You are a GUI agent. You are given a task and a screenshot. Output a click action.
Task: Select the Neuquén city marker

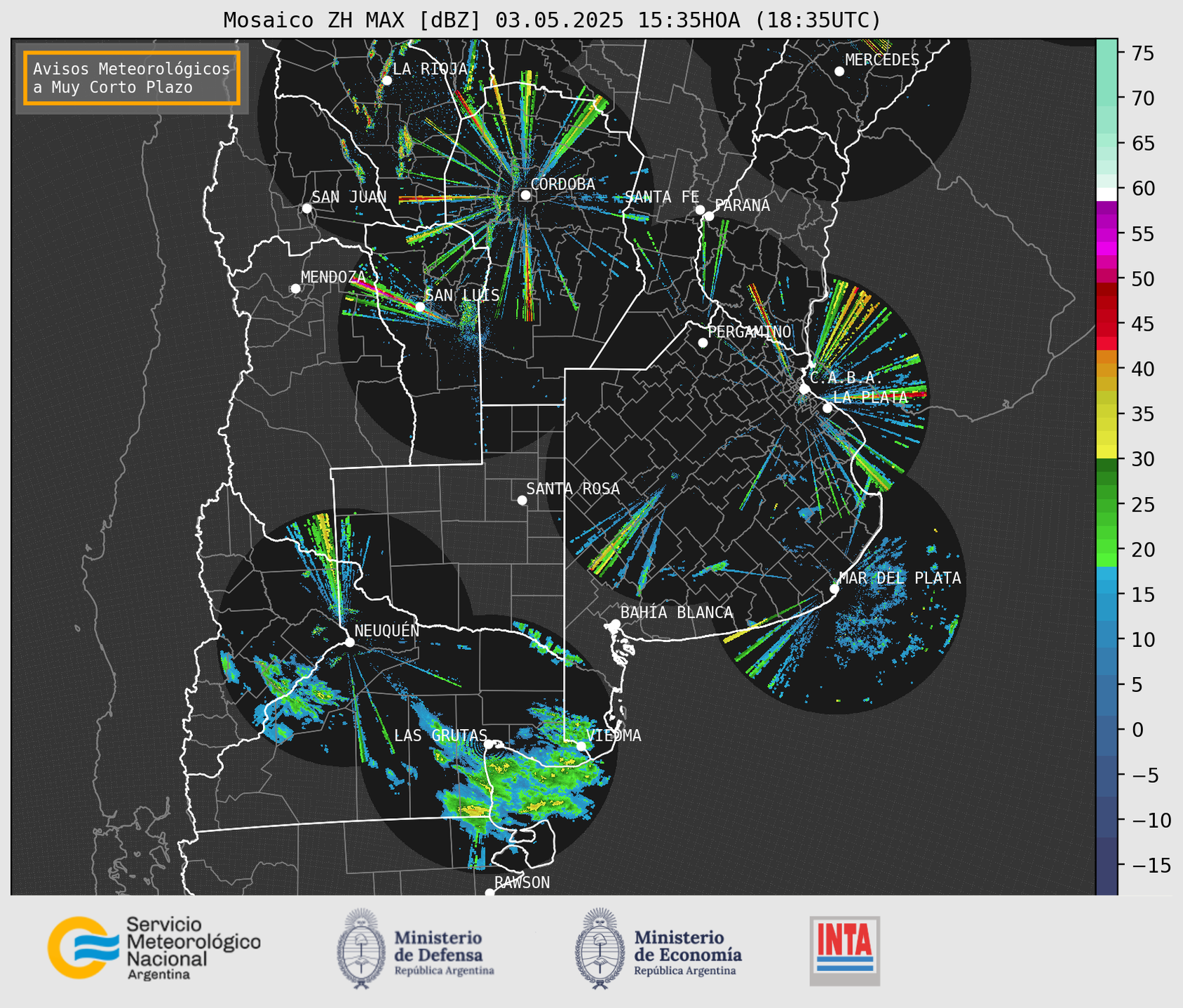tap(349, 642)
